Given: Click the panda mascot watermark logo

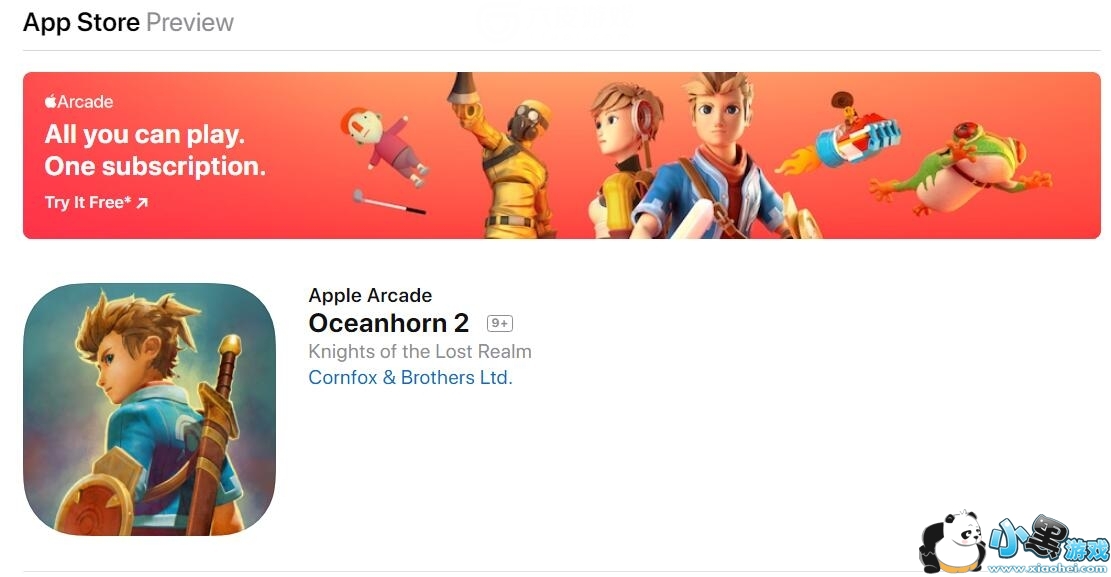Looking at the screenshot, I should 952,542.
